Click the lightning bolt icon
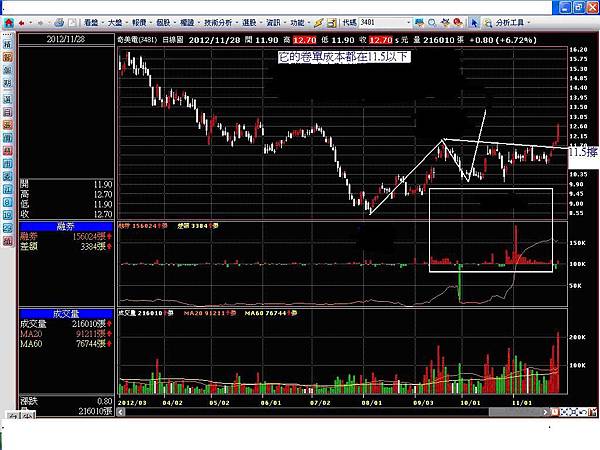Screen dimensions: 600x450 point(318,23)
